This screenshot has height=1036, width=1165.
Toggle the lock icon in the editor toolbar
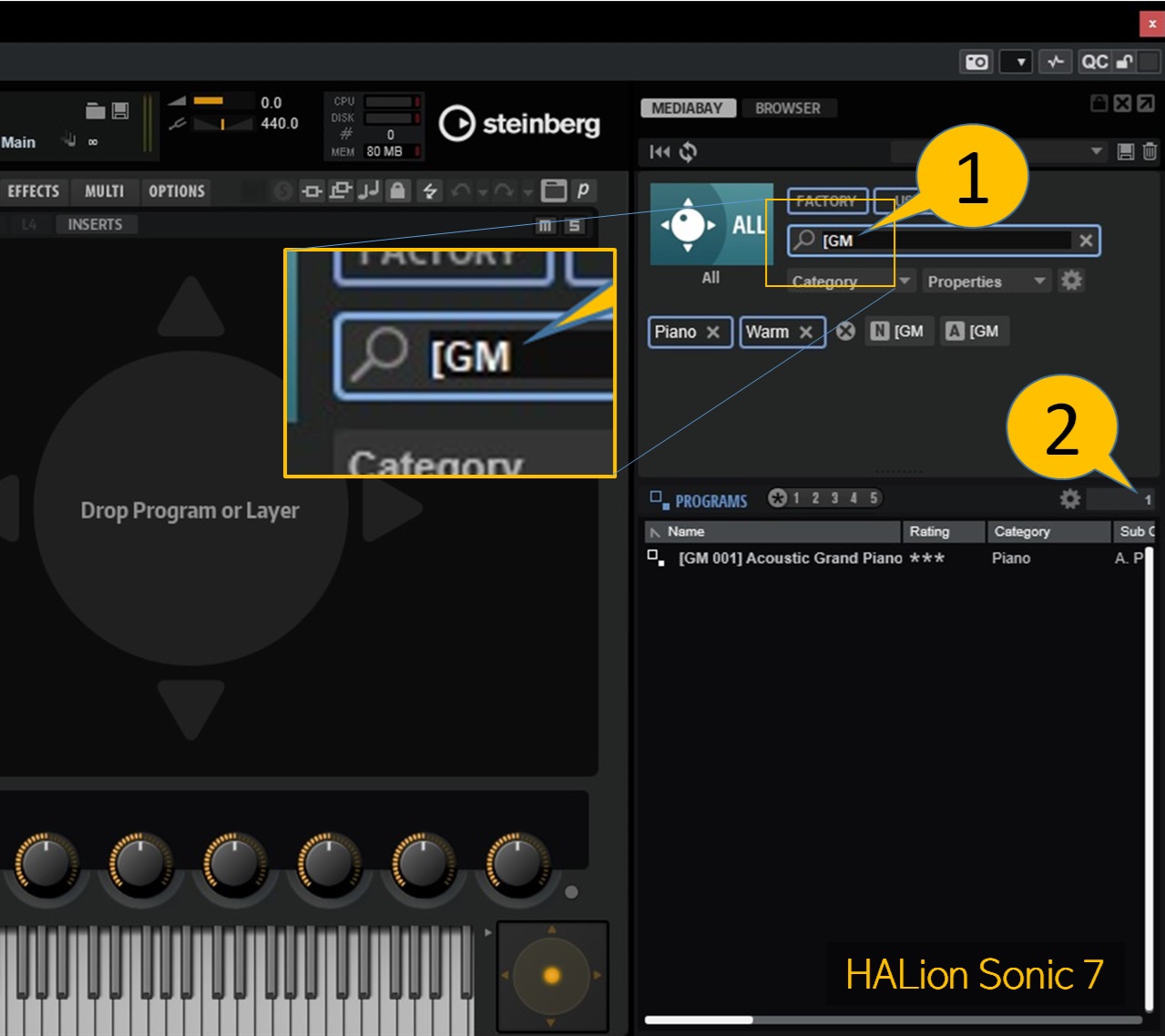click(398, 190)
